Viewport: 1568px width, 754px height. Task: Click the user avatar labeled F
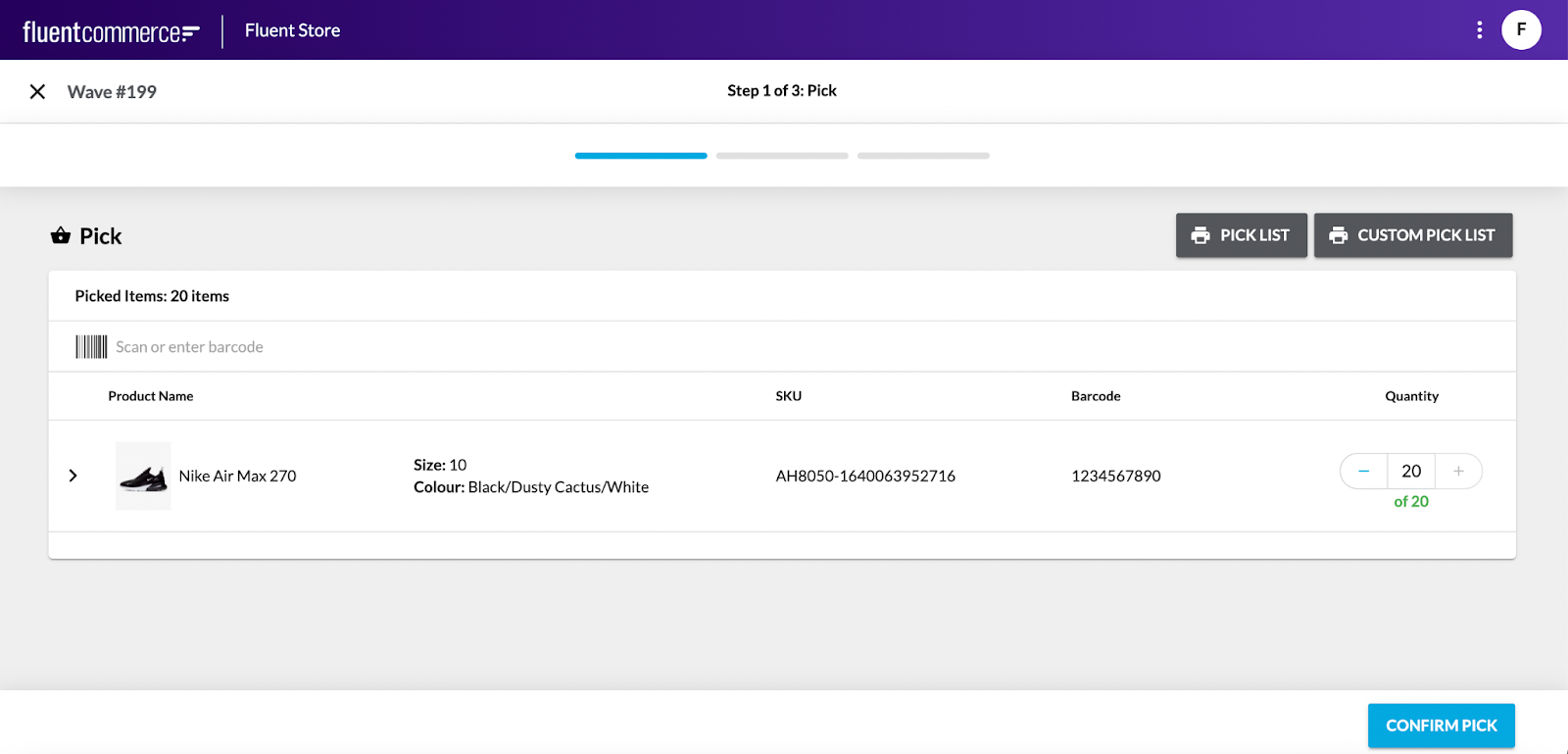(1521, 30)
